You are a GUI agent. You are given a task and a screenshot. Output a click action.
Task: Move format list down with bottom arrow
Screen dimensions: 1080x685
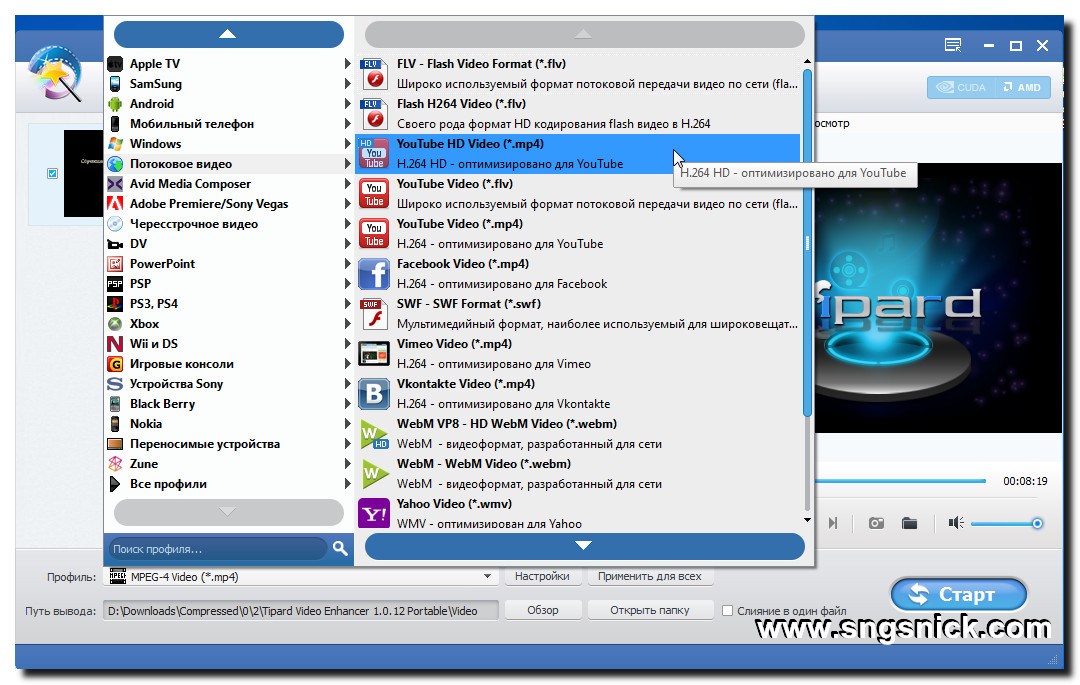(x=584, y=546)
